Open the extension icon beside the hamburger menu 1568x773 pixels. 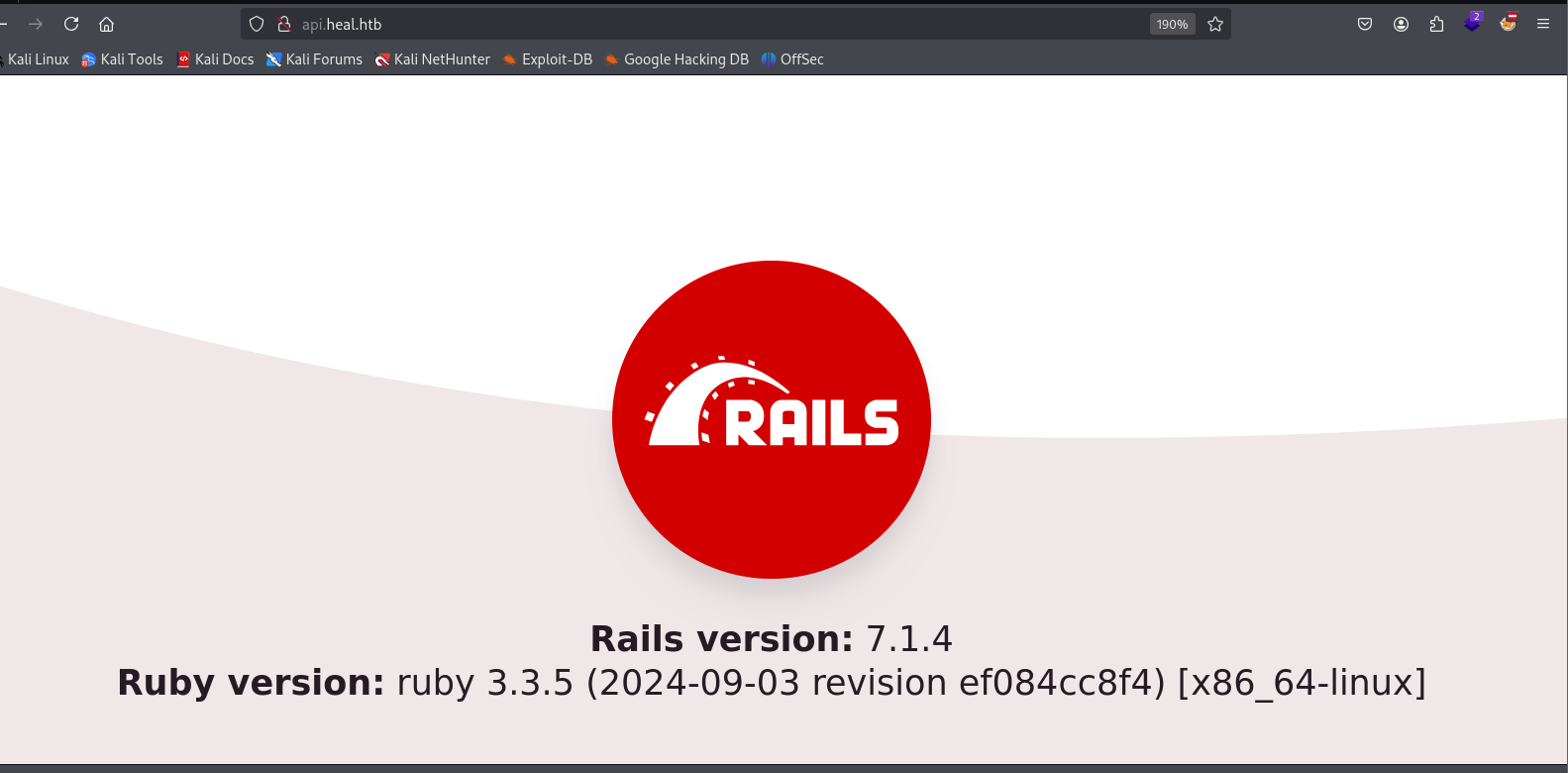coord(1509,22)
